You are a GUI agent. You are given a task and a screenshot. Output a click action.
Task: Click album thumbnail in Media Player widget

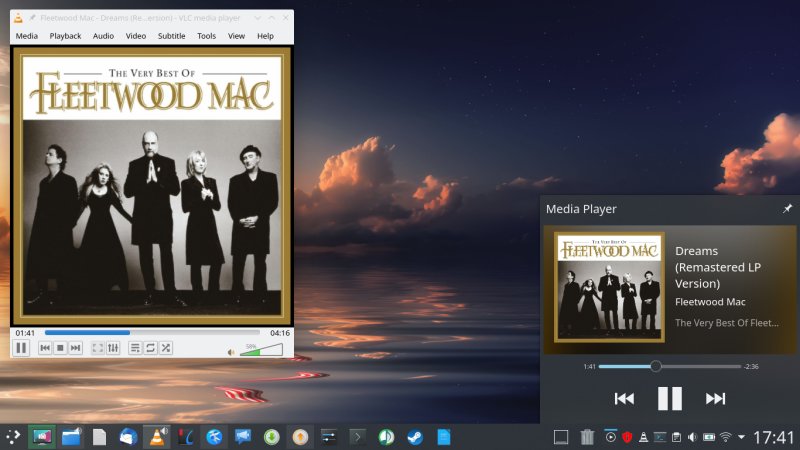pos(609,287)
